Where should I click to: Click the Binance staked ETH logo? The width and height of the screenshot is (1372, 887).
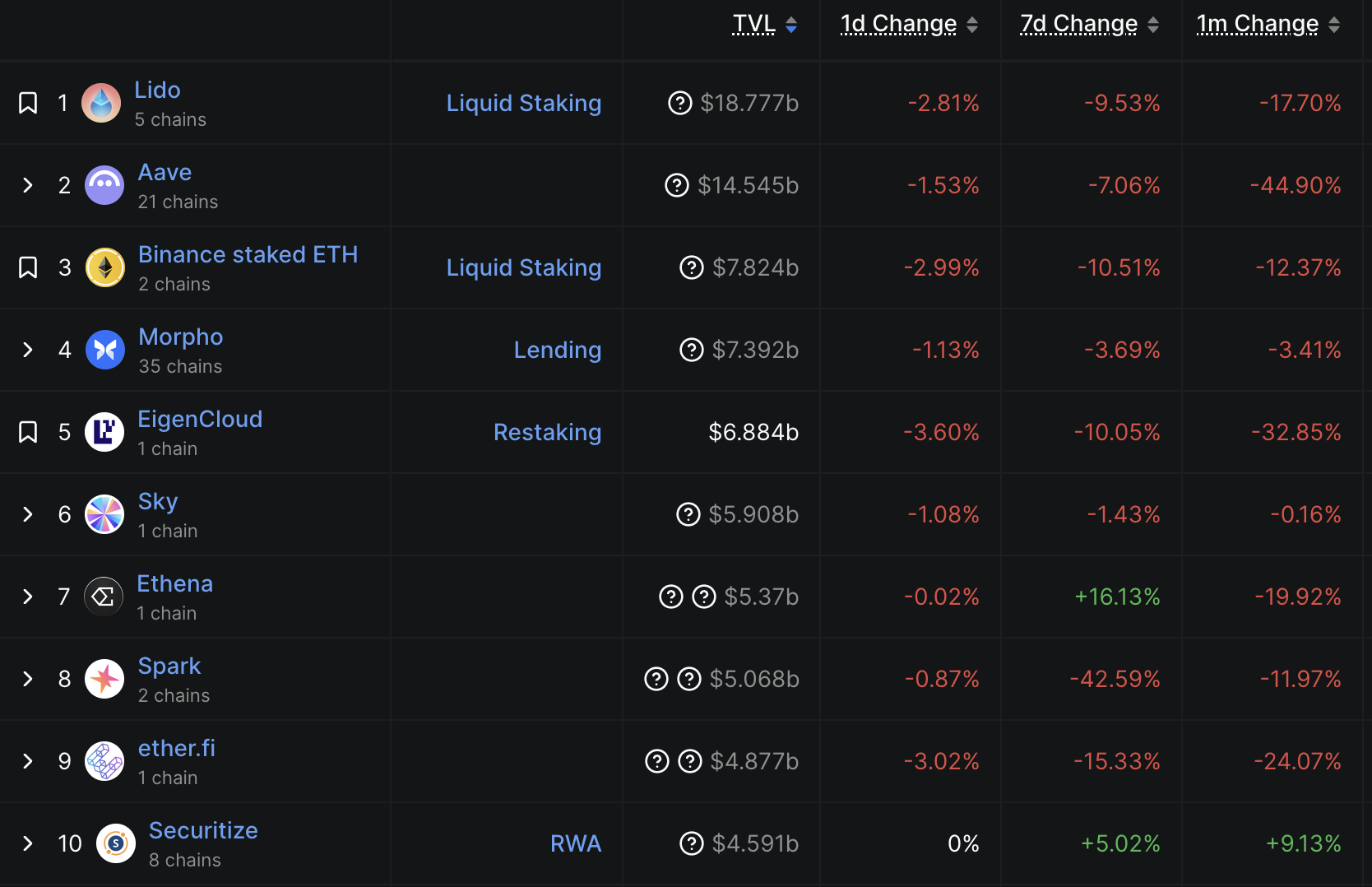105,267
